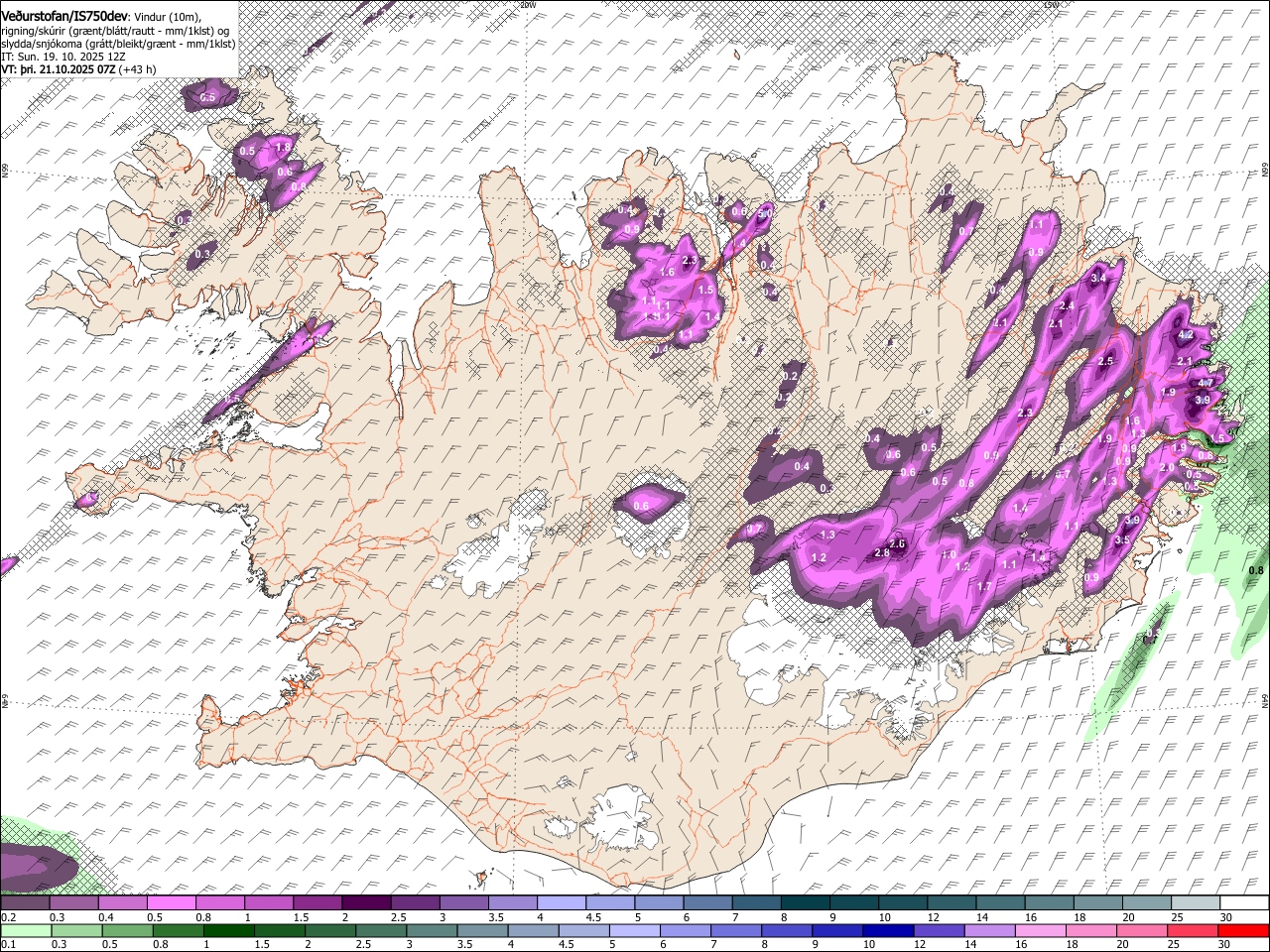Screen dimensions: 1270x952
Task: Click the 15W longitude label at top
Action: pos(1051,5)
